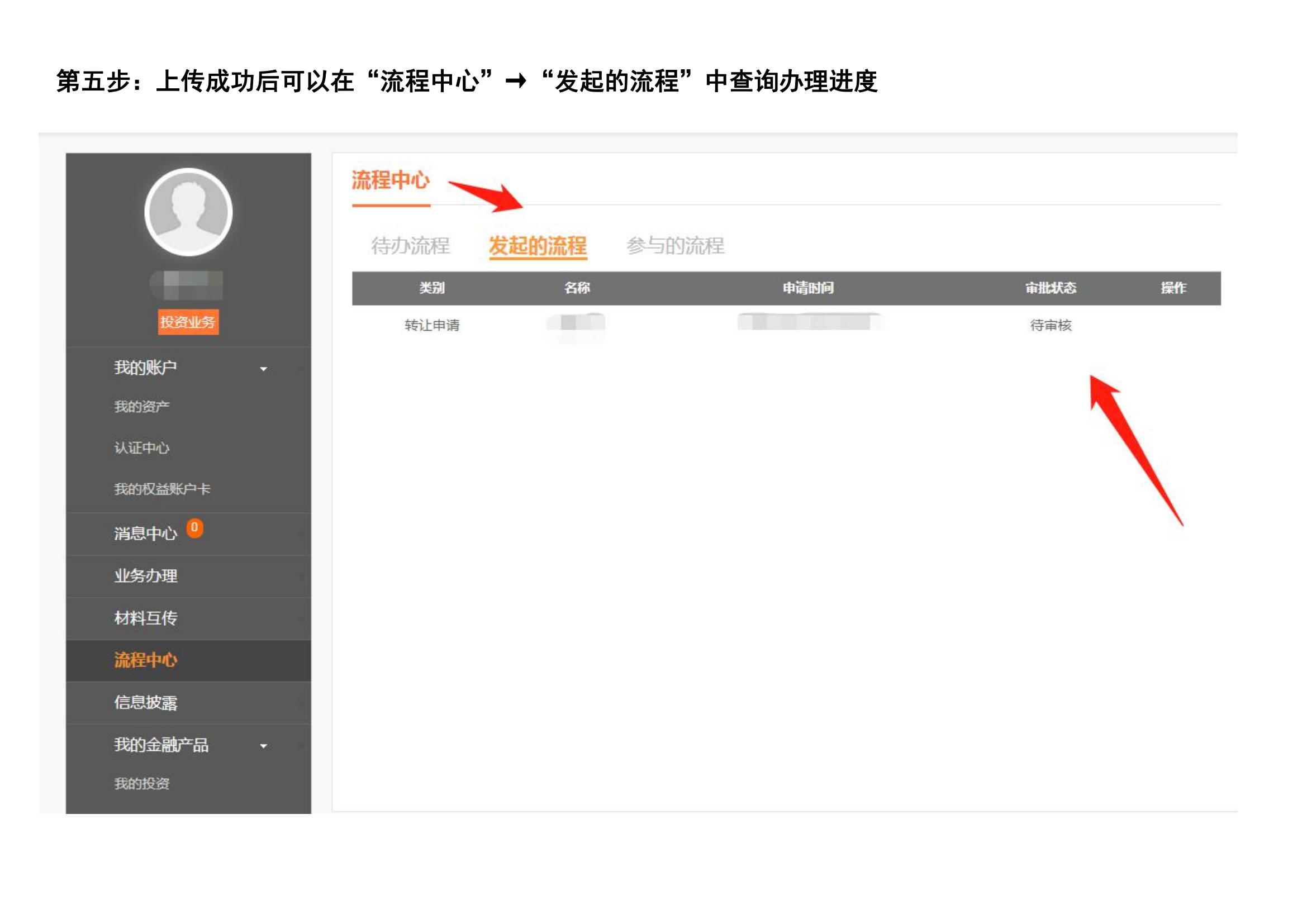
Task: Switch to the 发起的流程 tab
Action: click(538, 246)
